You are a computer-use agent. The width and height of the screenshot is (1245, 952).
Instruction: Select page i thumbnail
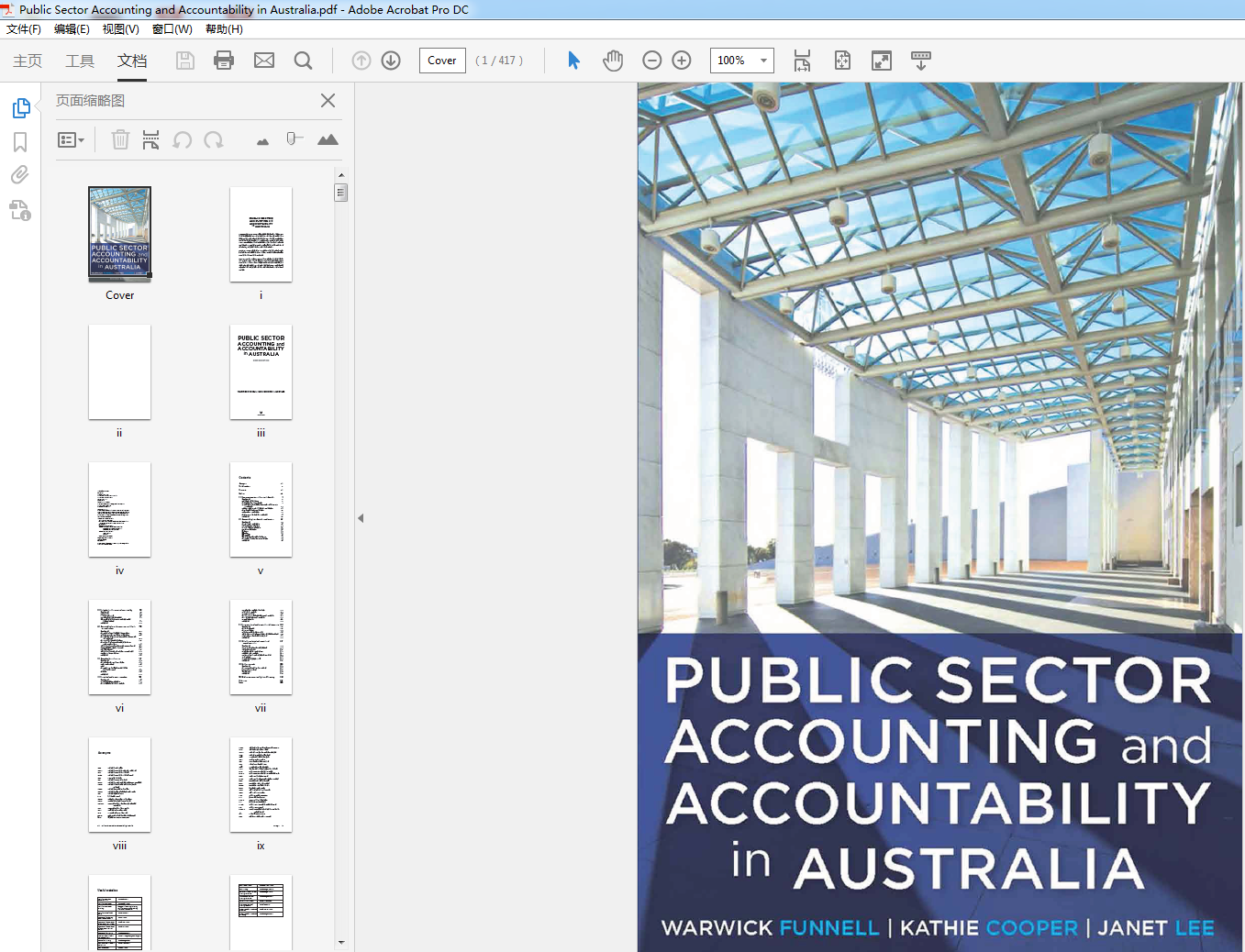(261, 234)
